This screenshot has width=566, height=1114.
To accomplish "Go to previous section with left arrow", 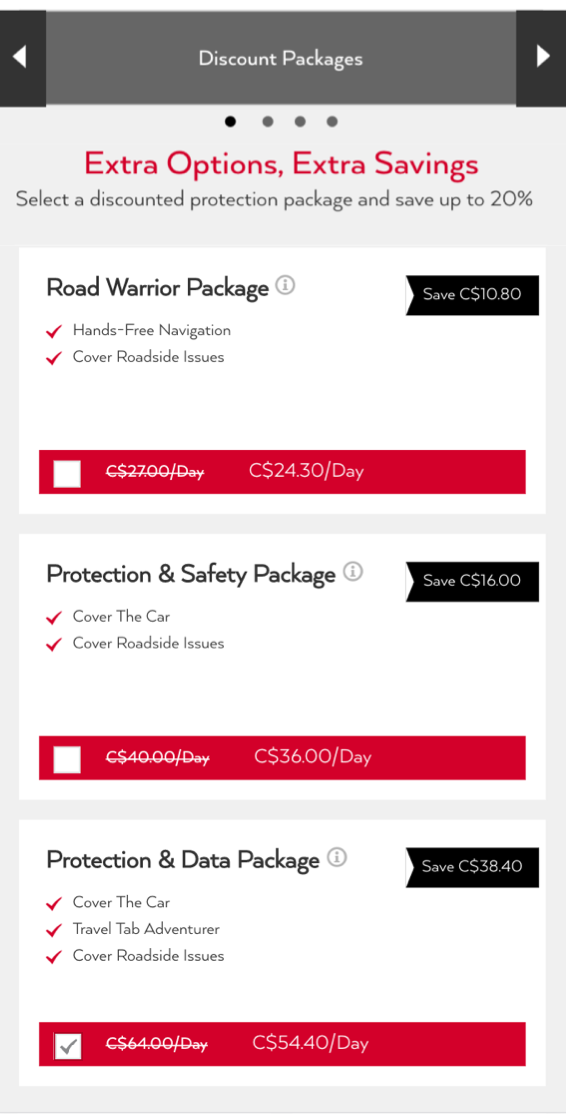I will 22,58.
